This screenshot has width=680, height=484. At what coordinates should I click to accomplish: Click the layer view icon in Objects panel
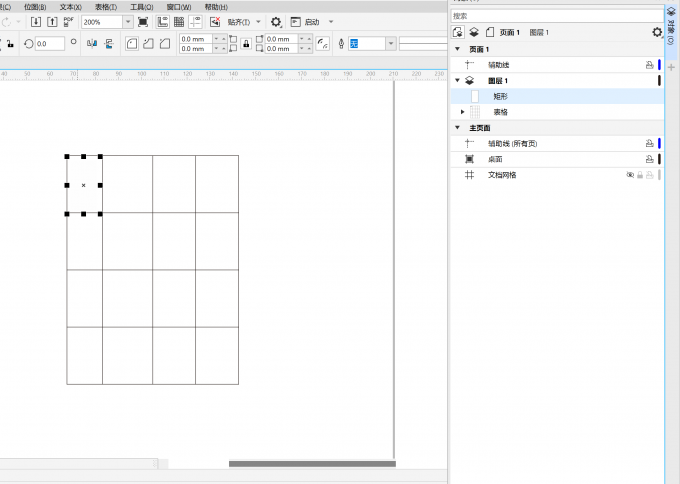(x=474, y=32)
